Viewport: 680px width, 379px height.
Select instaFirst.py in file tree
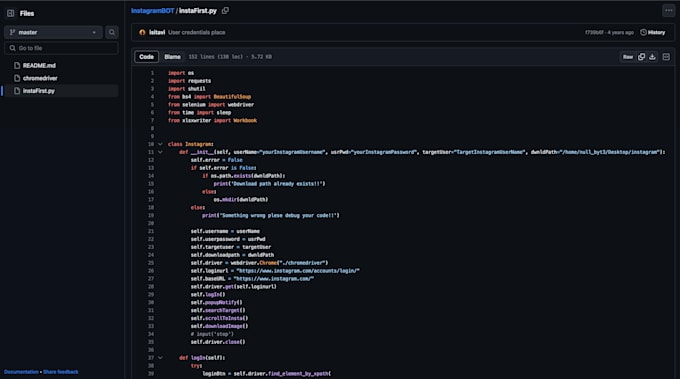(39, 91)
